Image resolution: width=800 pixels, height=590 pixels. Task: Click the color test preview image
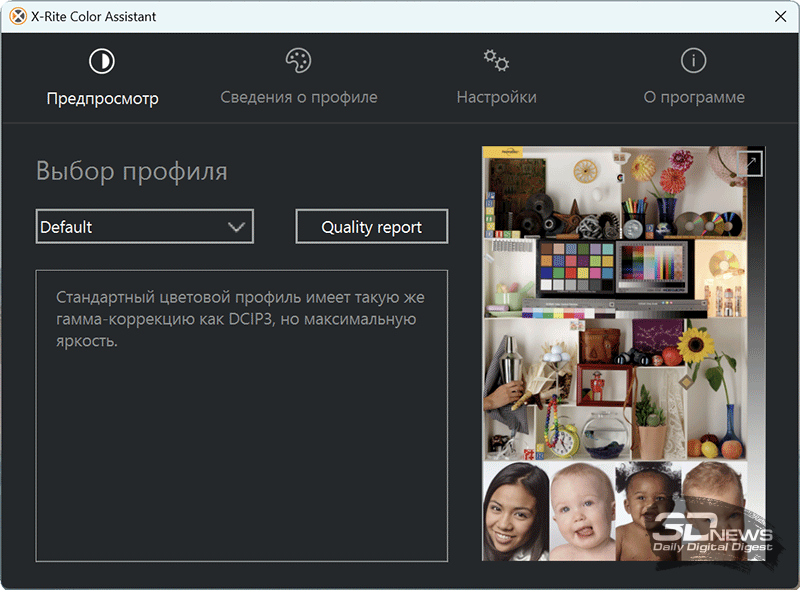[x=623, y=354]
